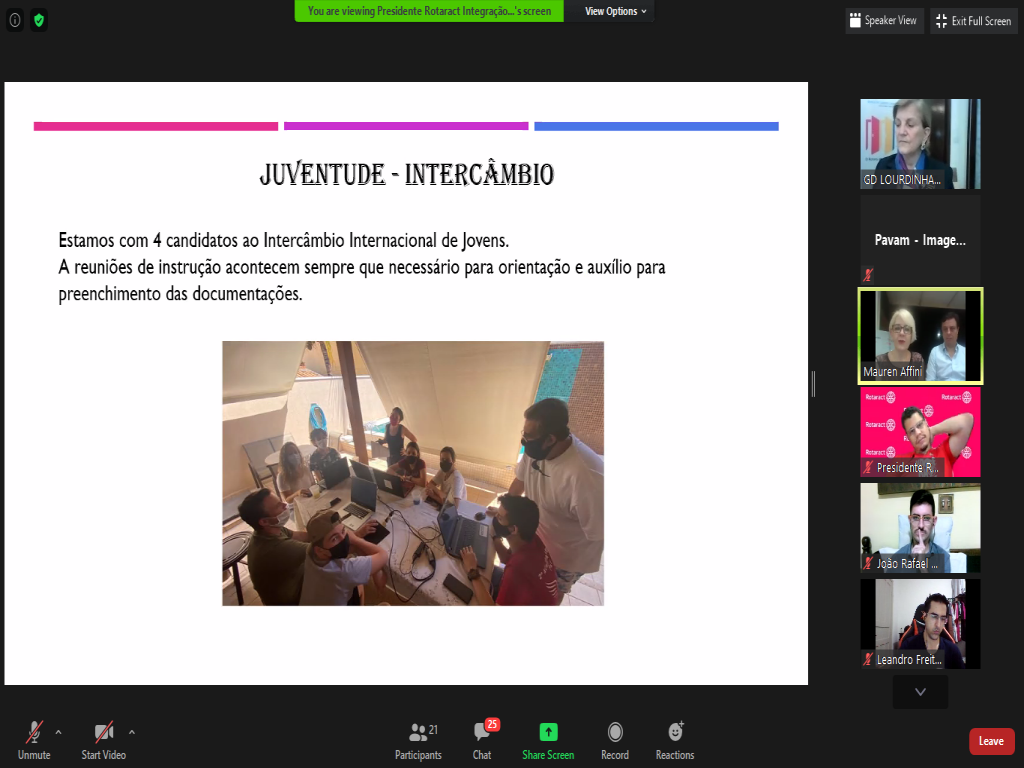Open video settings arrow beside Start Video
The height and width of the screenshot is (768, 1024).
tap(132, 732)
